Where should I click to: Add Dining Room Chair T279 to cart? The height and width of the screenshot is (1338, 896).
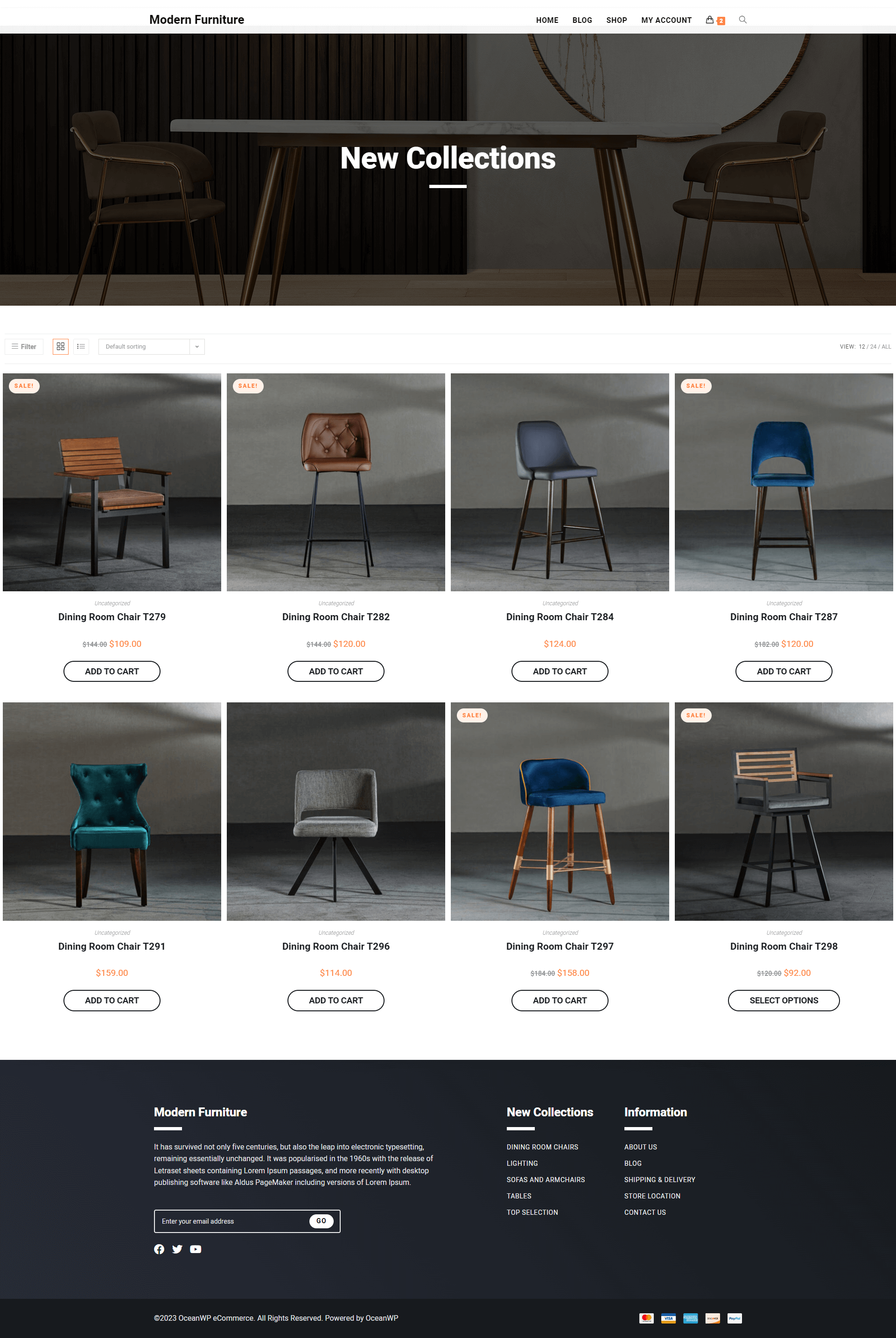(x=112, y=671)
